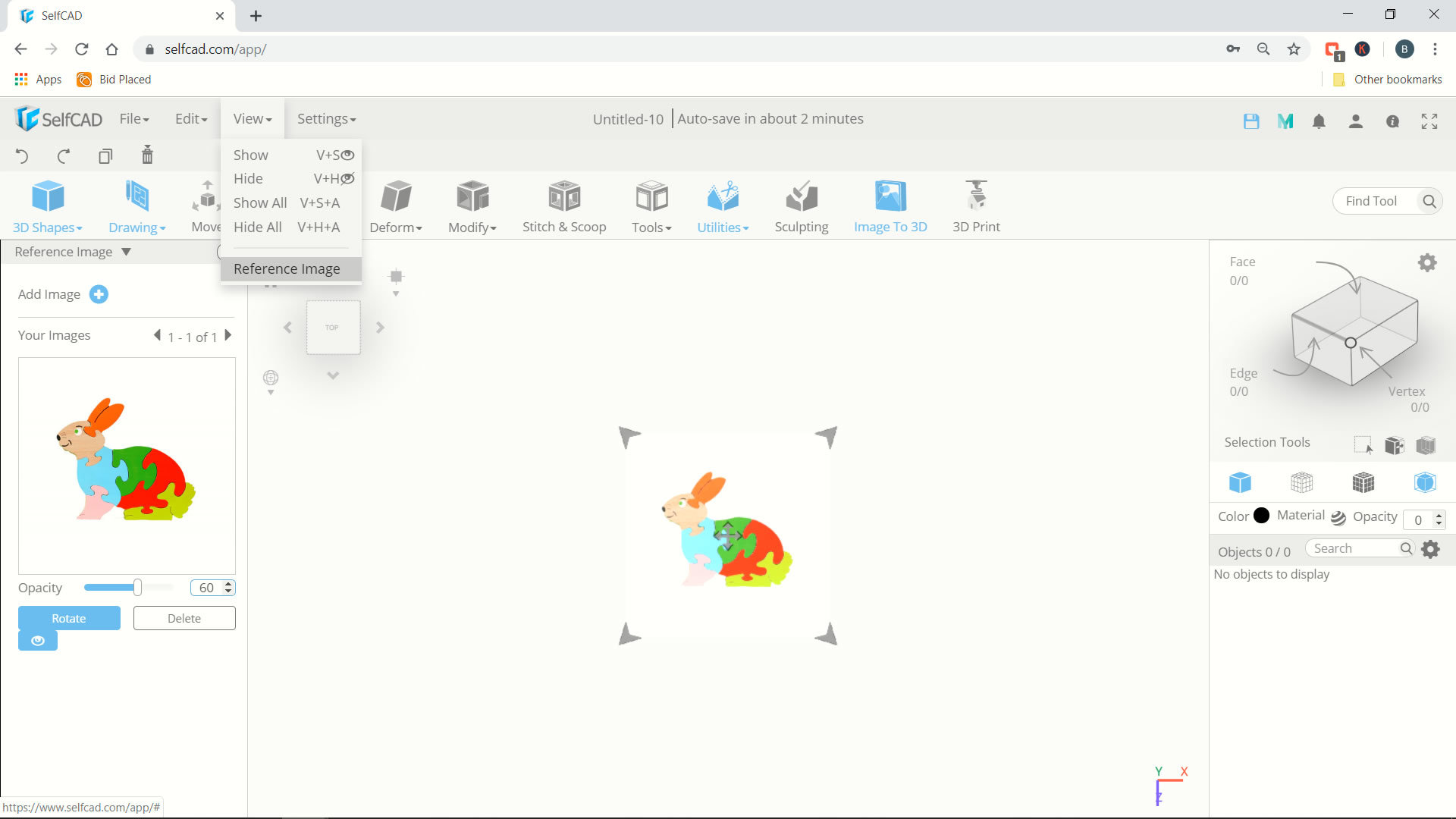
Task: Open the Drawing tool
Action: (136, 206)
